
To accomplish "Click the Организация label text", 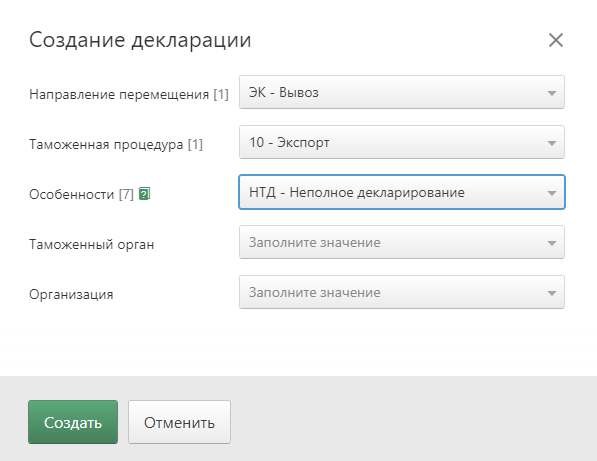I will point(71,294).
